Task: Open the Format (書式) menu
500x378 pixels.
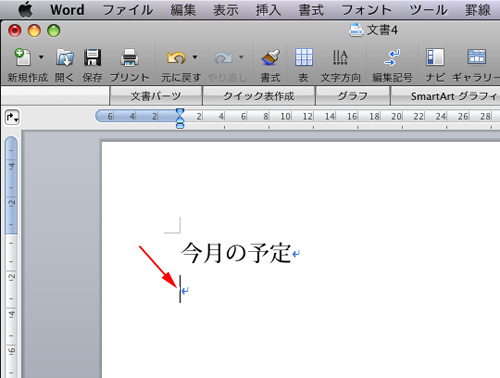Action: click(311, 10)
